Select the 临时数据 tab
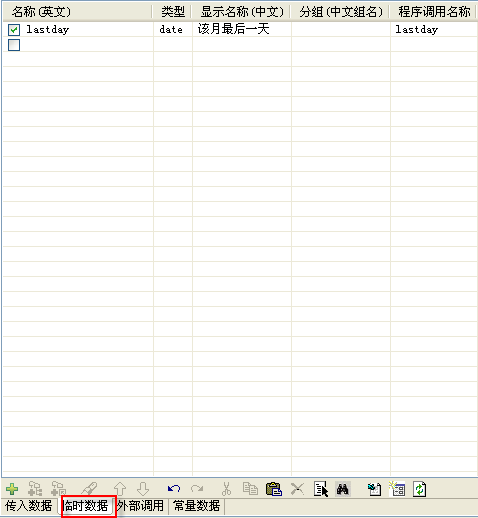This screenshot has width=478, height=518. click(x=86, y=506)
